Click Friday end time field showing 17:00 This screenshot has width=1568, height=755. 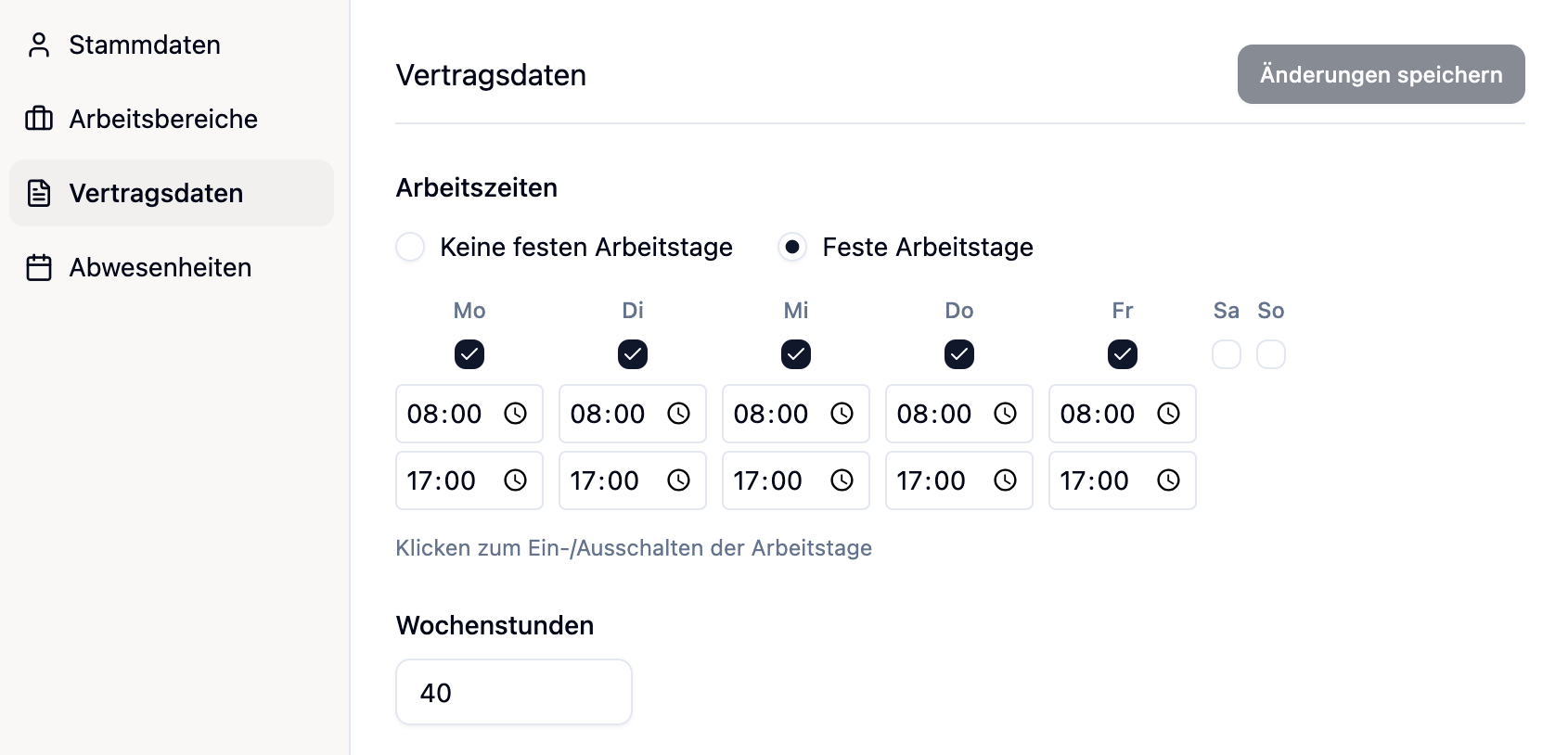(x=1095, y=480)
